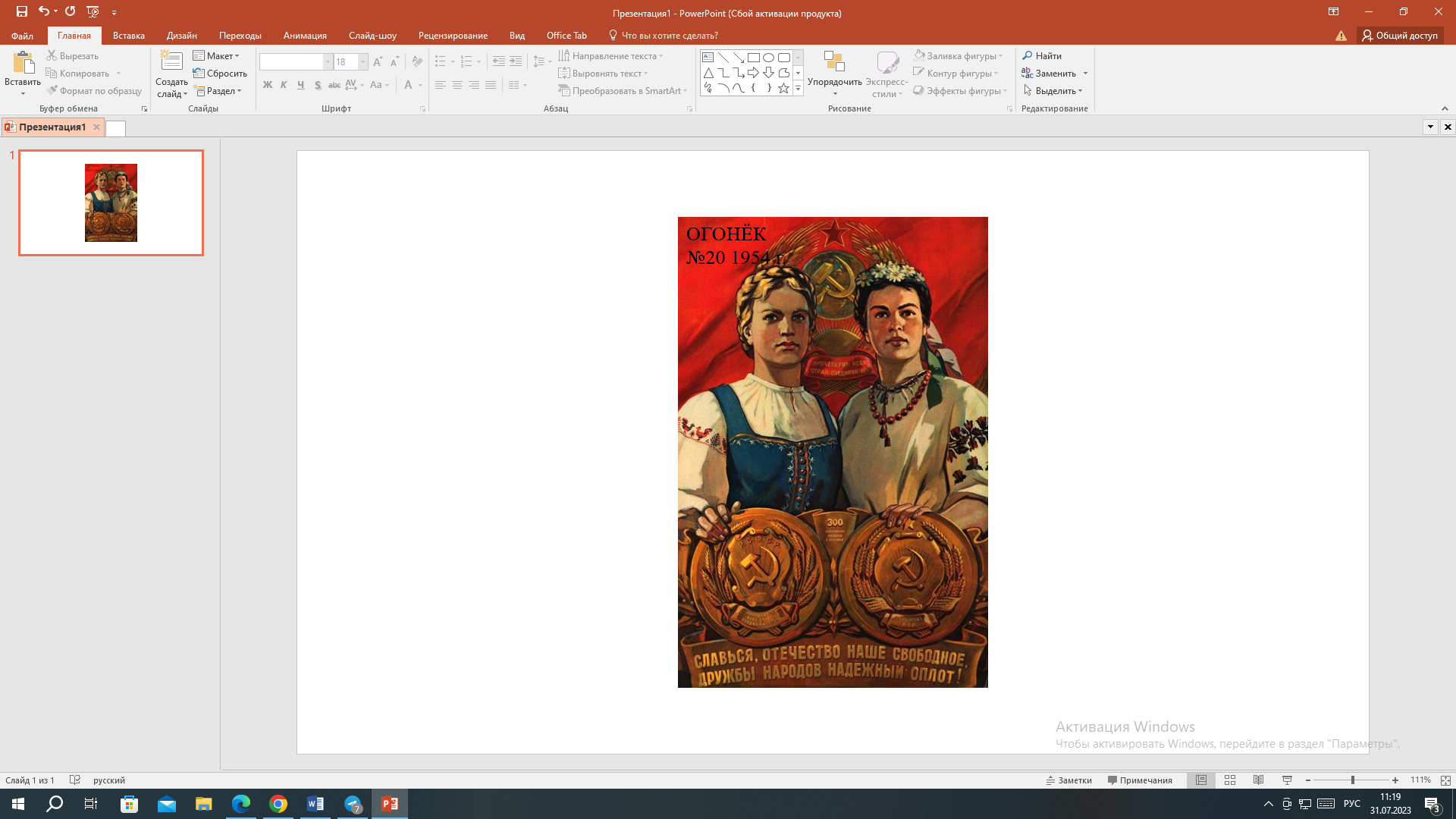Switch to the Вставка tab
This screenshot has width=1456, height=819.
click(129, 36)
